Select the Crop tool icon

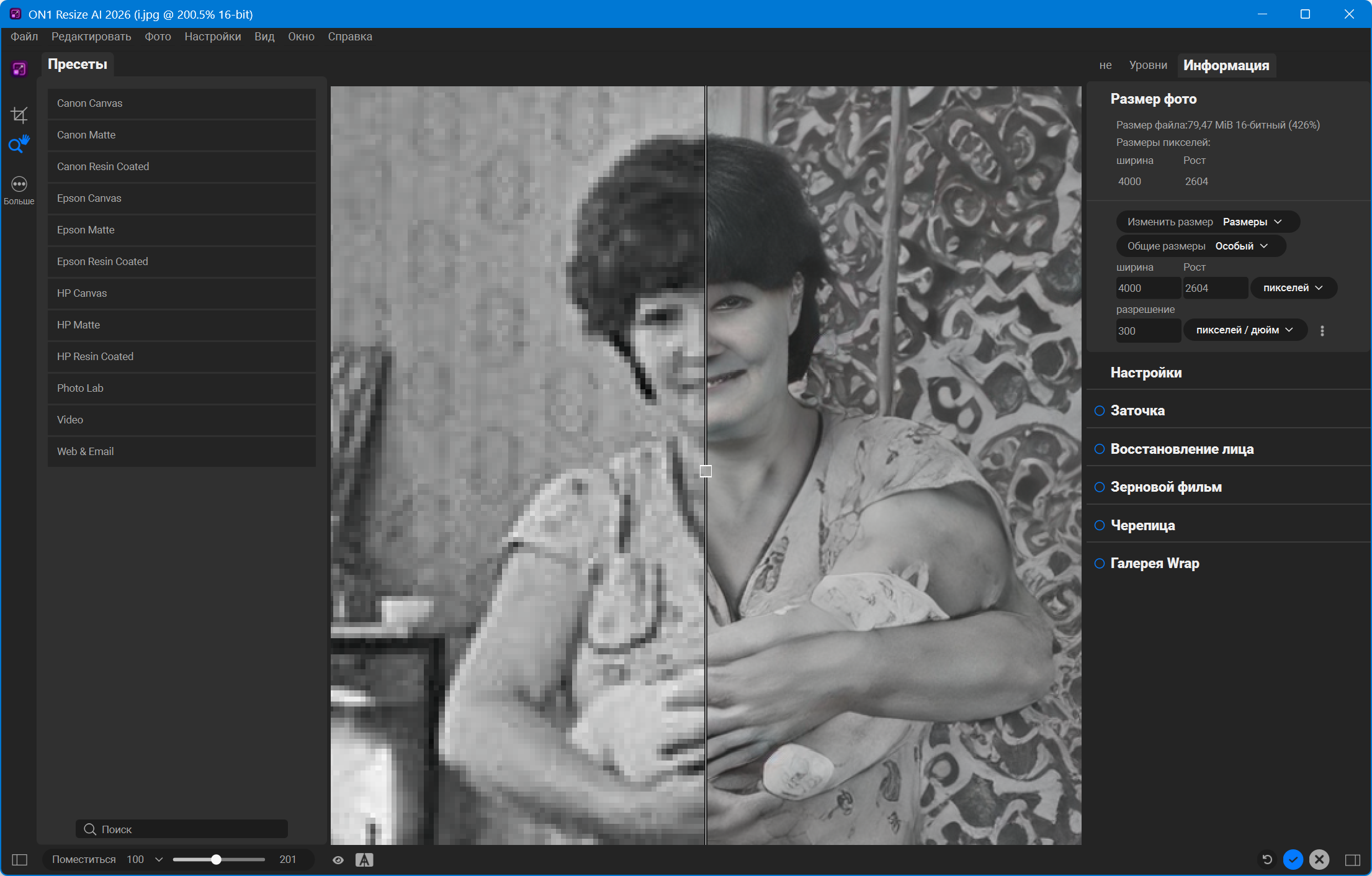[x=19, y=115]
